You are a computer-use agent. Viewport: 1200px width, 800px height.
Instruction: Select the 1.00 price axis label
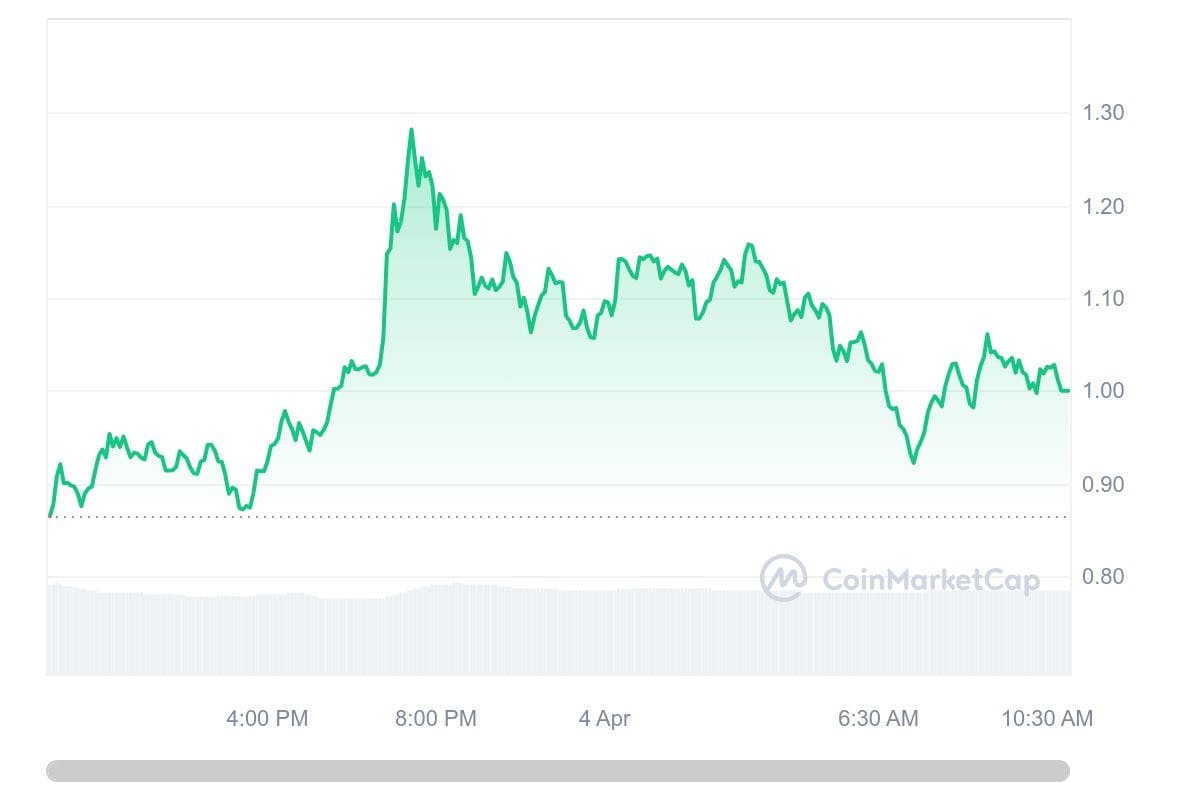[x=1103, y=391]
